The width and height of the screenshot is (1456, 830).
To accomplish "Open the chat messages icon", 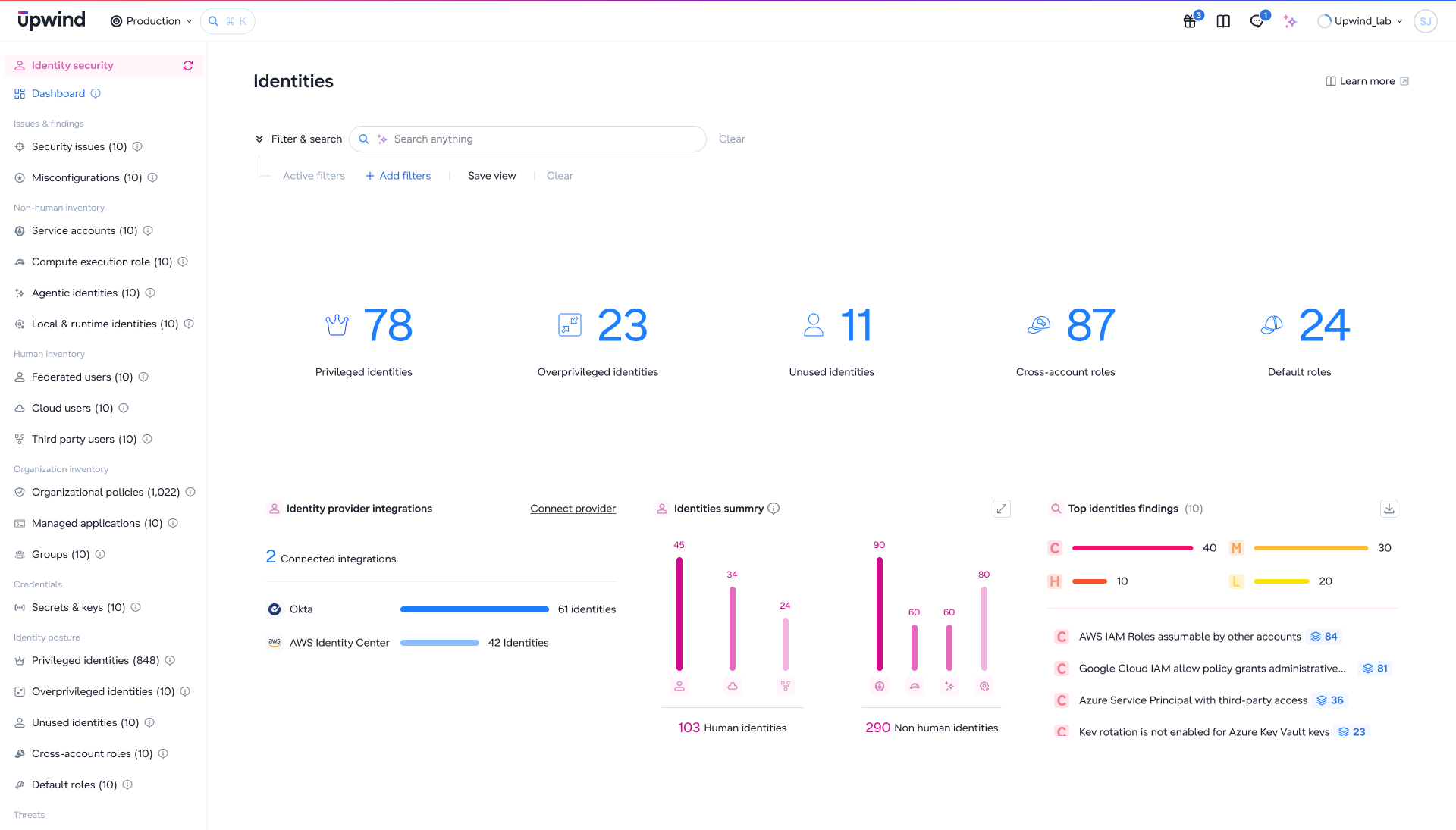I will coord(1257,21).
